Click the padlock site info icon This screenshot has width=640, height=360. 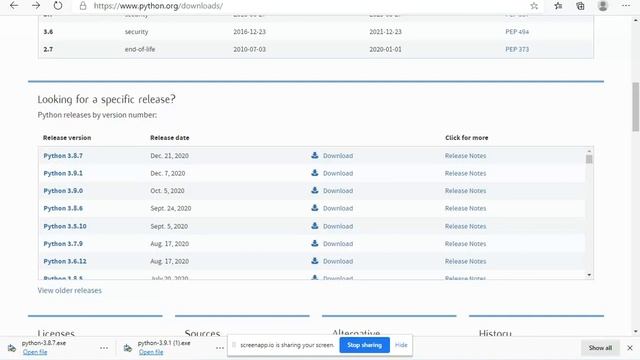coord(83,6)
